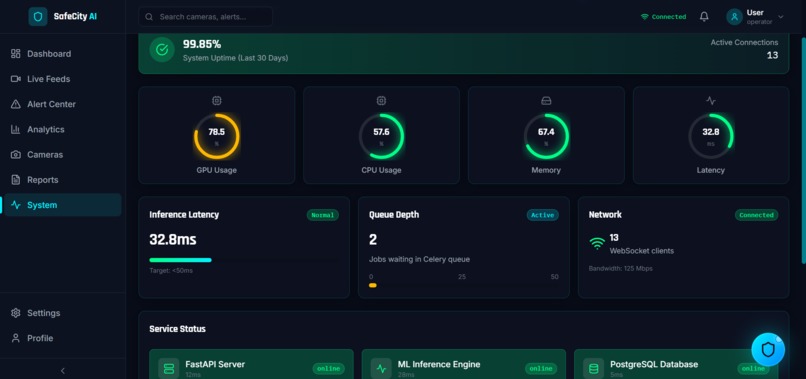Click the Analytics bar chart icon
This screenshot has height=379, width=806.
coord(15,129)
